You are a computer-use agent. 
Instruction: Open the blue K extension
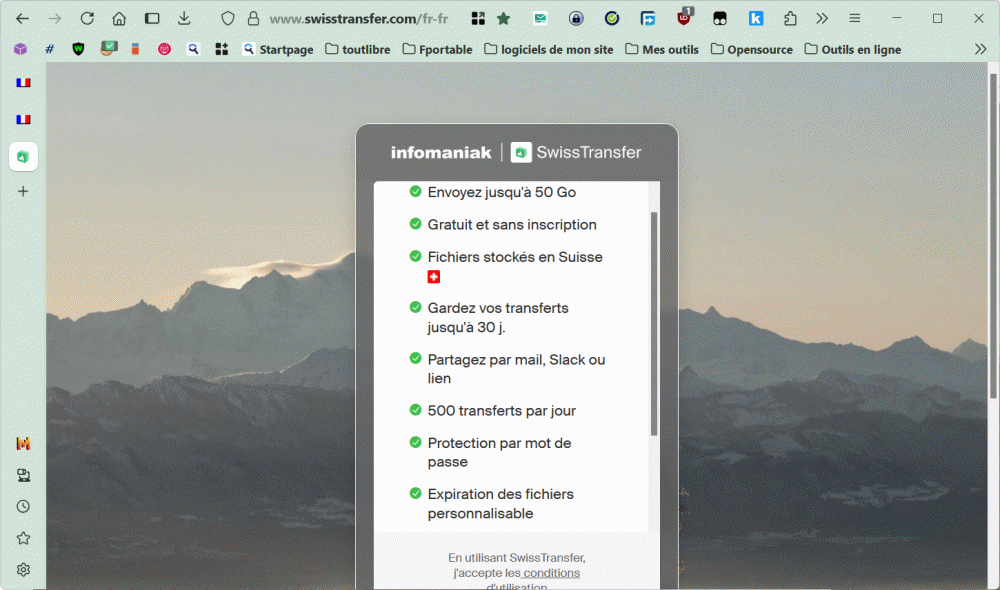pos(756,18)
